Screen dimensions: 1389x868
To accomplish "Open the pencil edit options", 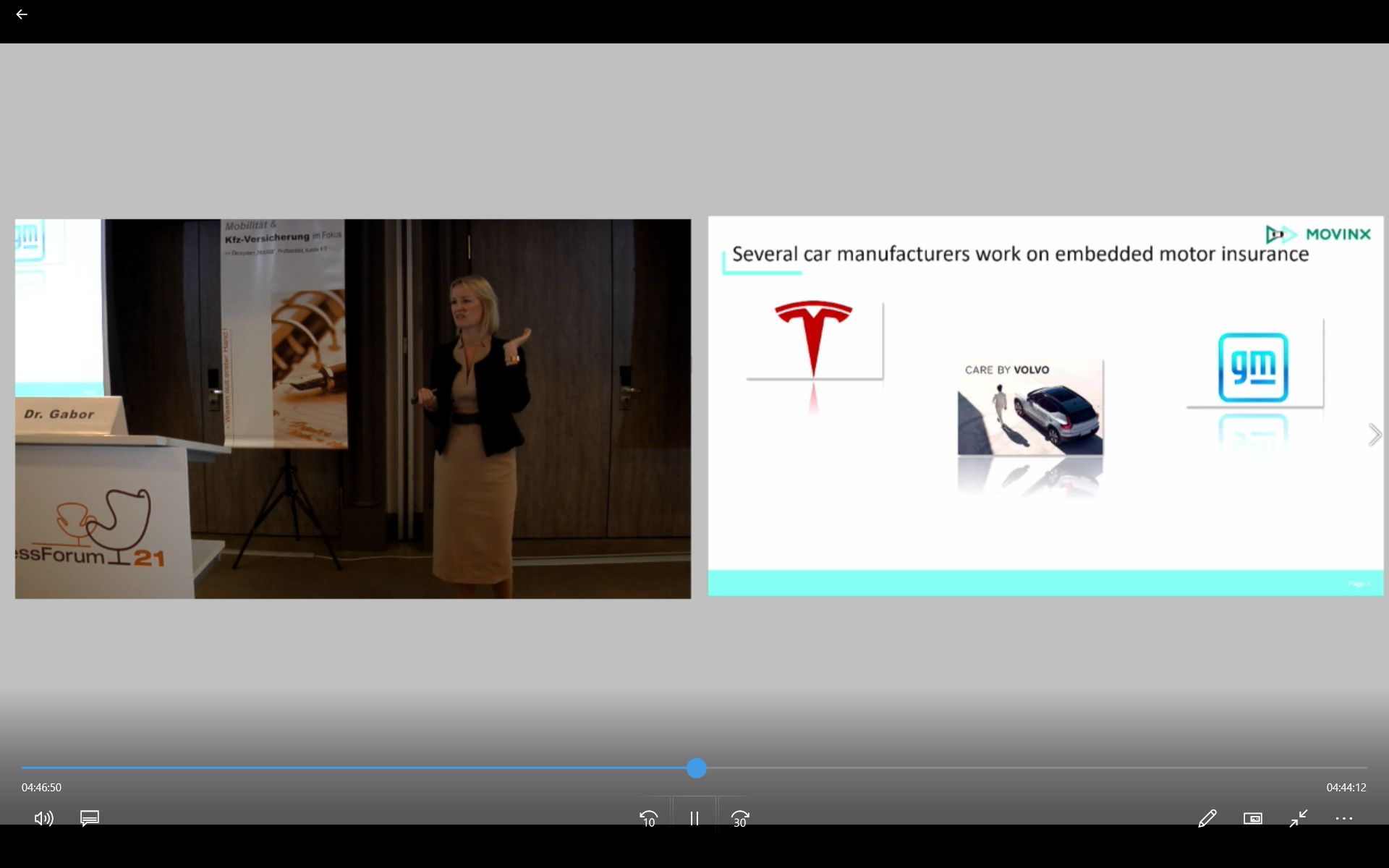I will point(1207,818).
